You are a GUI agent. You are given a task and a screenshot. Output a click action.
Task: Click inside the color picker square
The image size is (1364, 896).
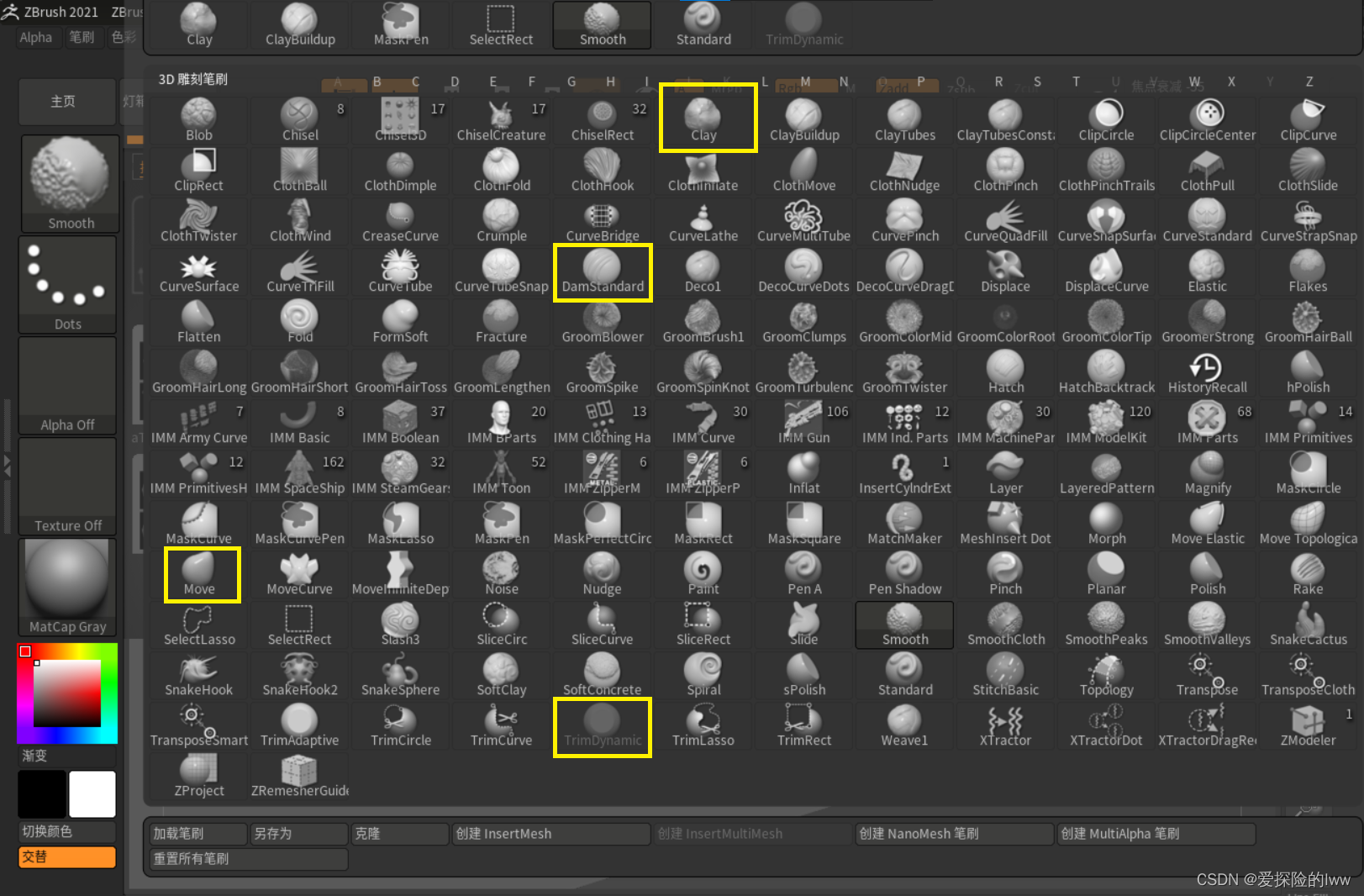click(x=67, y=693)
